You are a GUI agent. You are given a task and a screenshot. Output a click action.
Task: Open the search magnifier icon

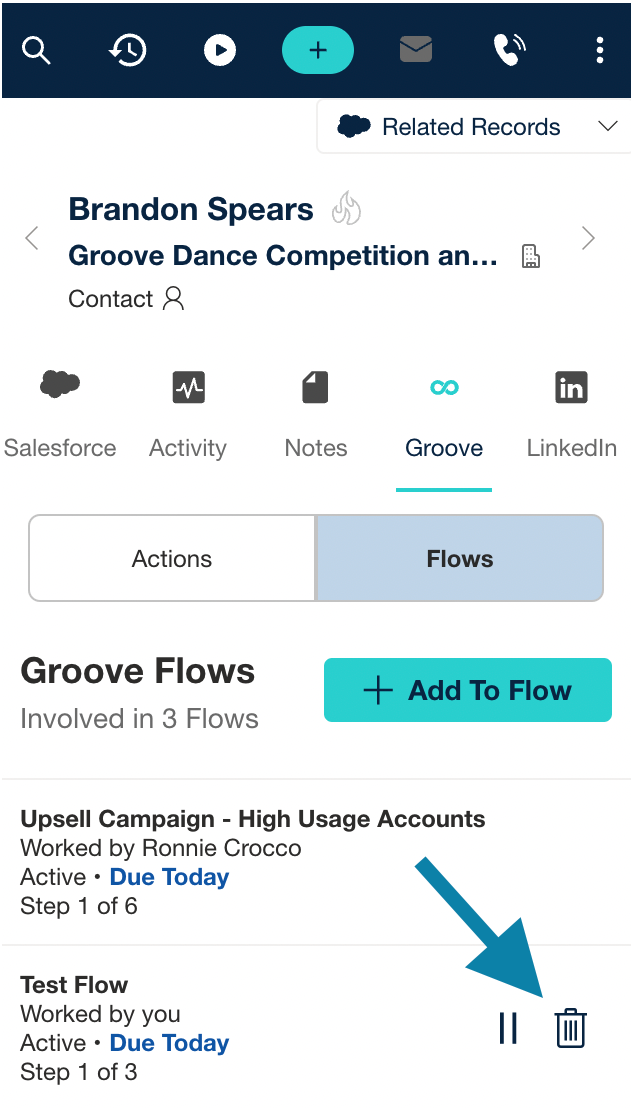click(x=36, y=51)
